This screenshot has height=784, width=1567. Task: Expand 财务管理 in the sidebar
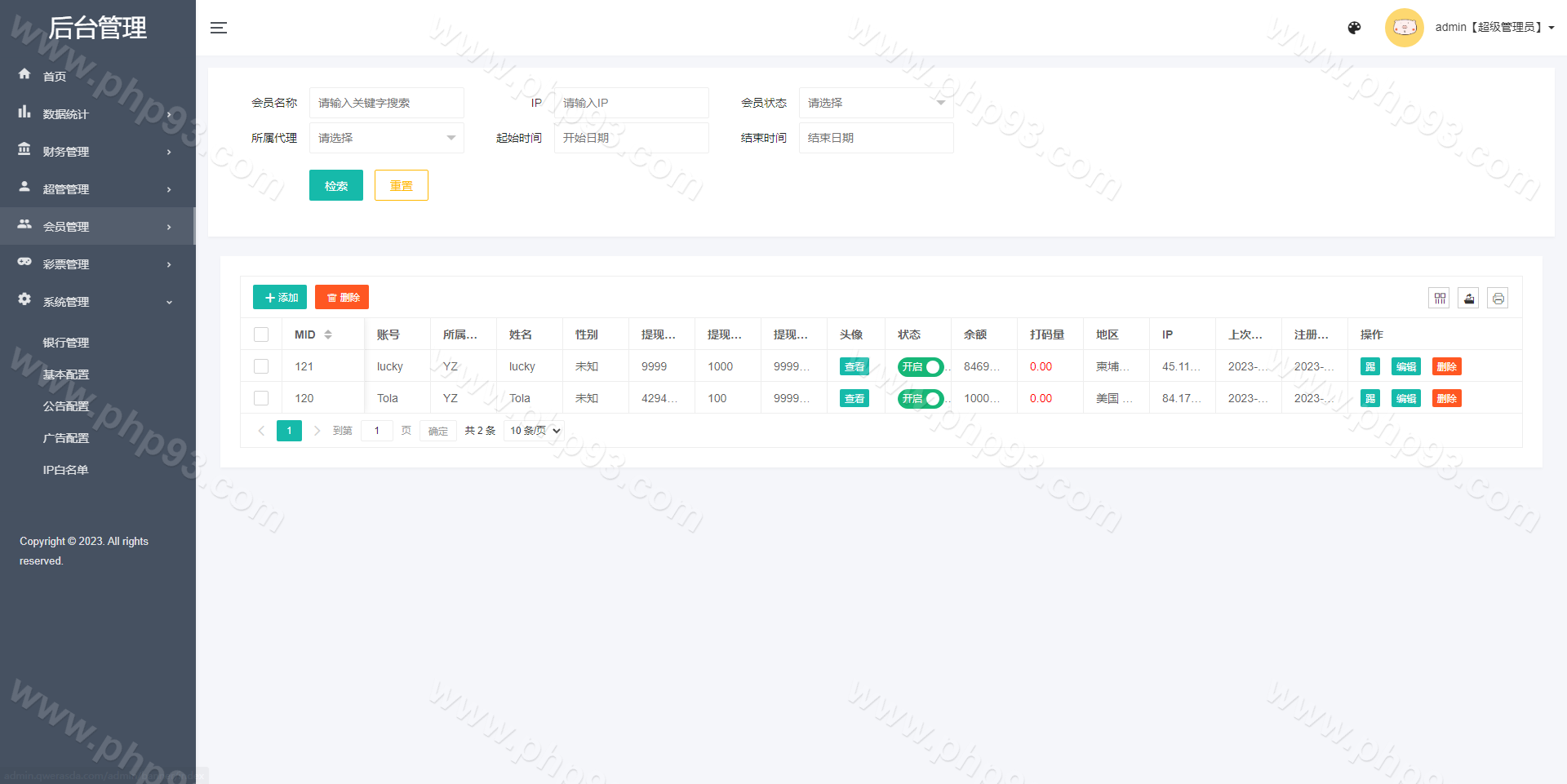point(96,152)
